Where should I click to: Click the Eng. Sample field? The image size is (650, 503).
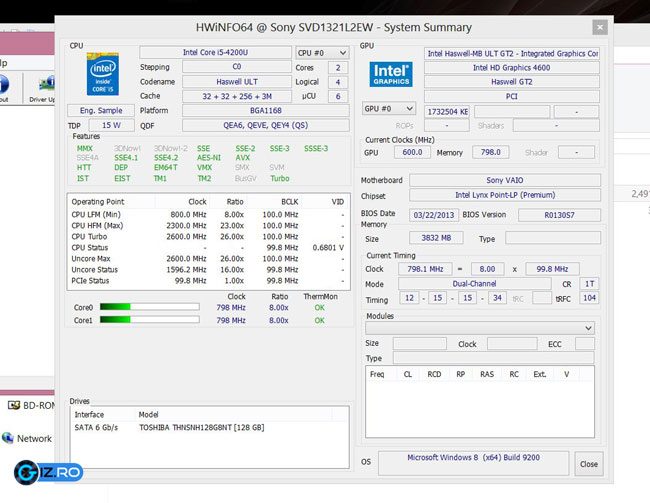coord(101,111)
